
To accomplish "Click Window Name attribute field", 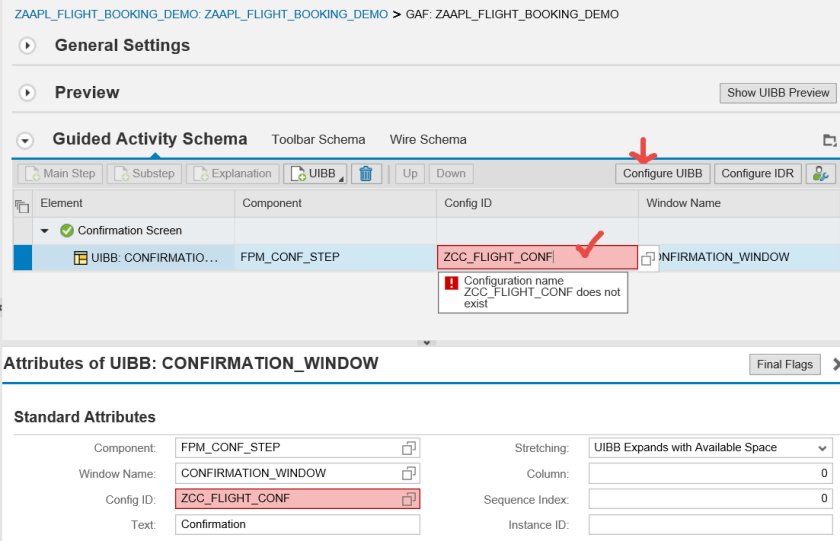I will click(x=297, y=474).
